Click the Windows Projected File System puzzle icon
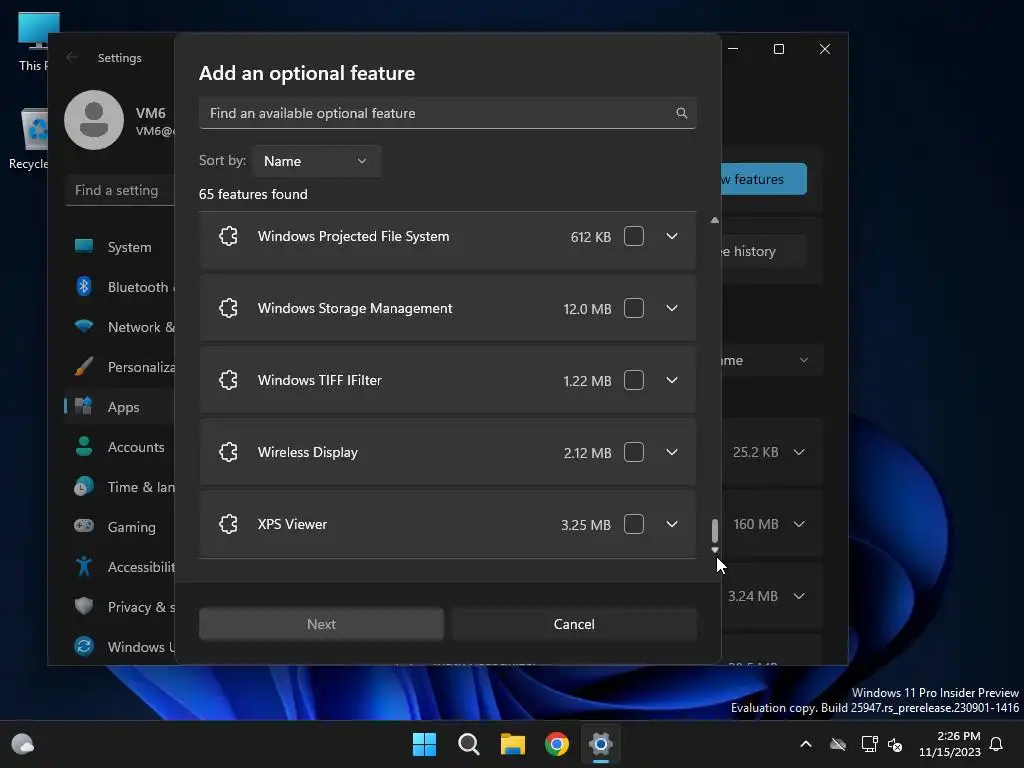 (228, 236)
